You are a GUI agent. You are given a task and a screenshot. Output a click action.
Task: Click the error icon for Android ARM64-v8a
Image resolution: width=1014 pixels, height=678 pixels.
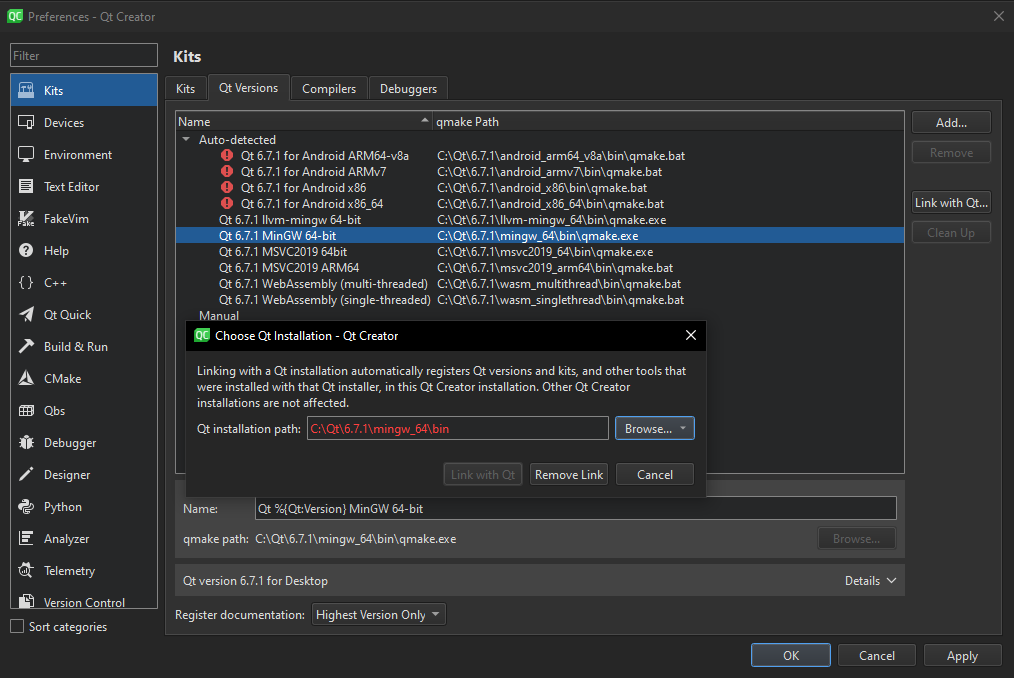[226, 155]
